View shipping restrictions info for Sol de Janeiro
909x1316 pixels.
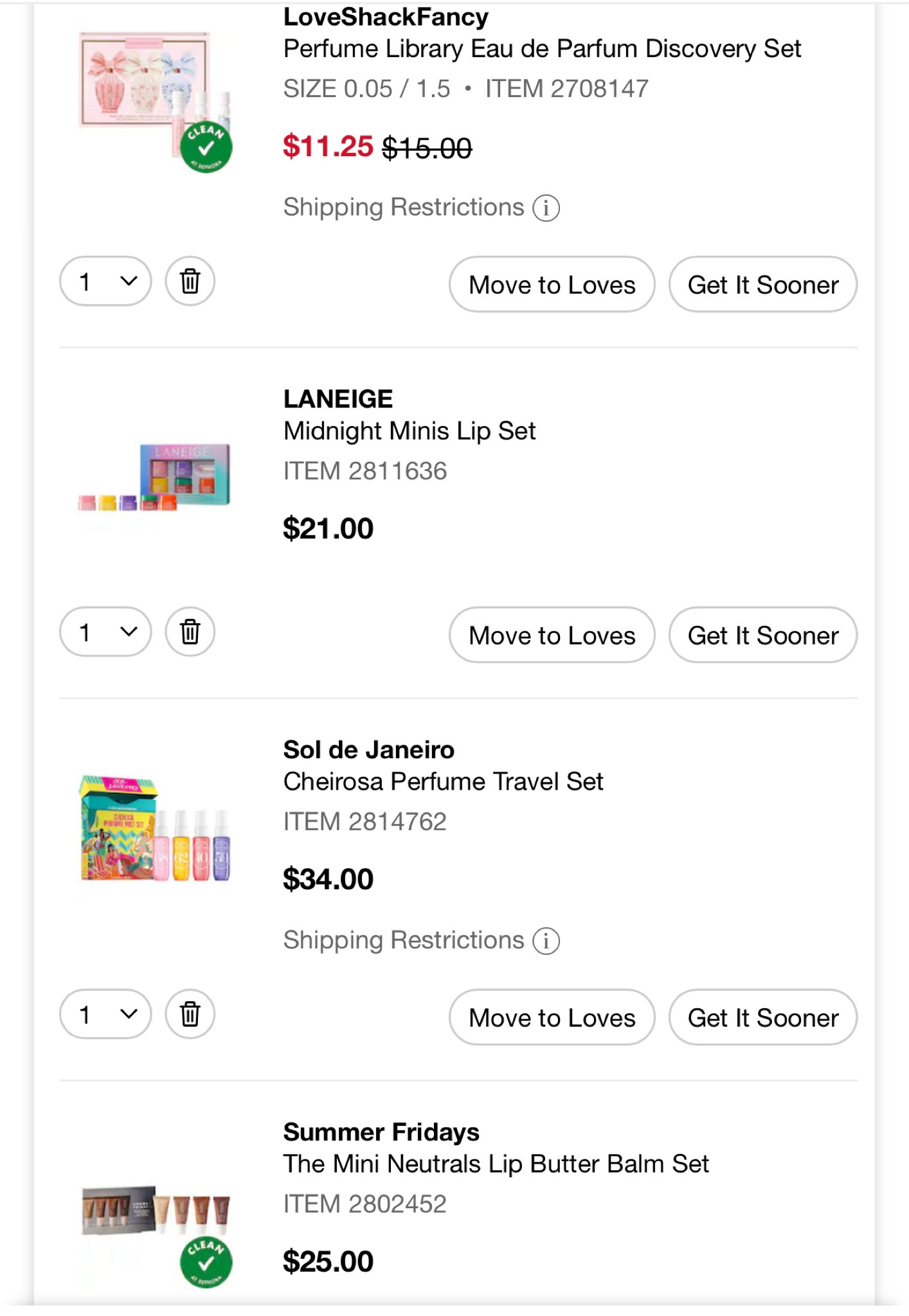pos(545,941)
